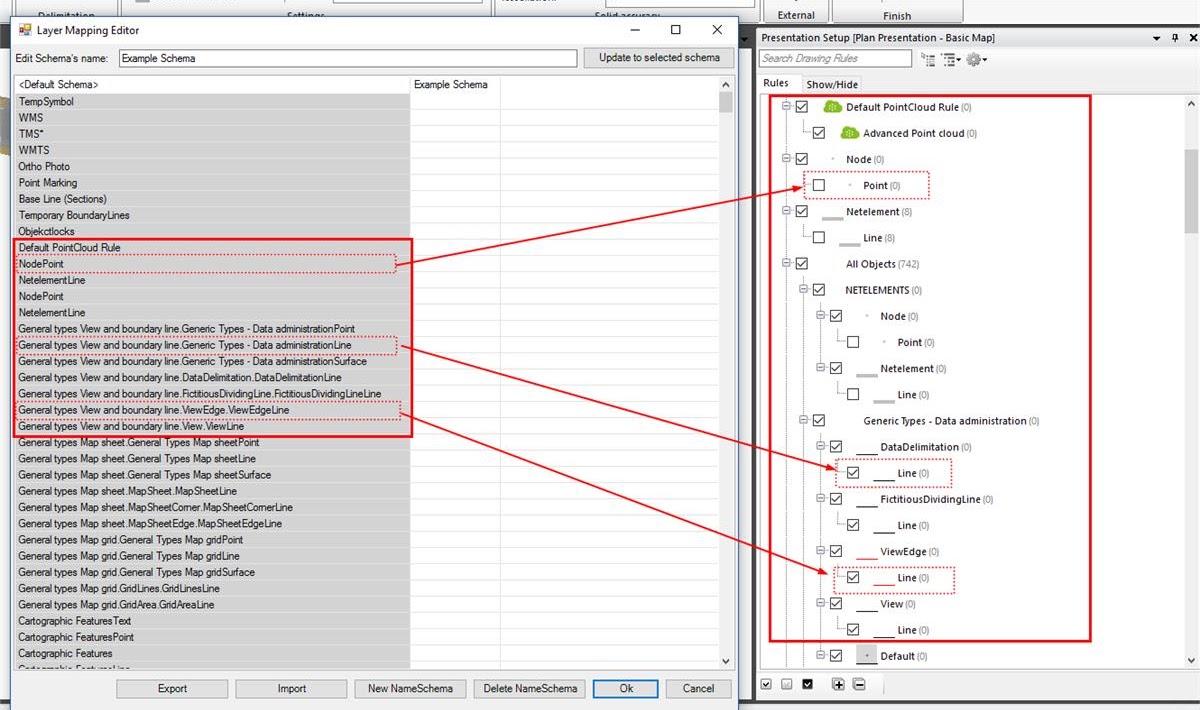Toggle the Default PointCloud Rule checkbox
This screenshot has height=710, width=1200.
[802, 106]
